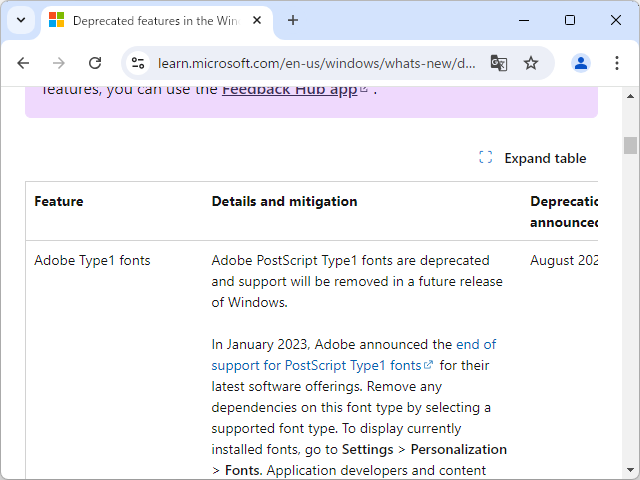Open the site information icon in address bar

pyautogui.click(x=139, y=63)
